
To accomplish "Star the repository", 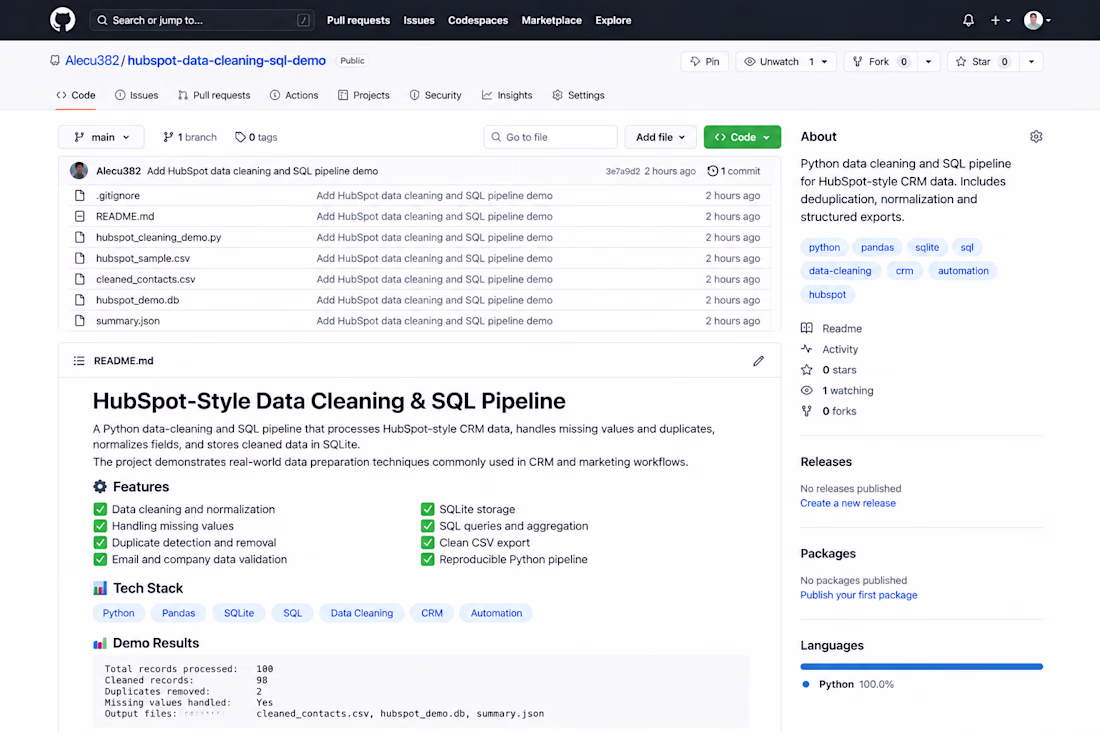I will pyautogui.click(x=982, y=62).
